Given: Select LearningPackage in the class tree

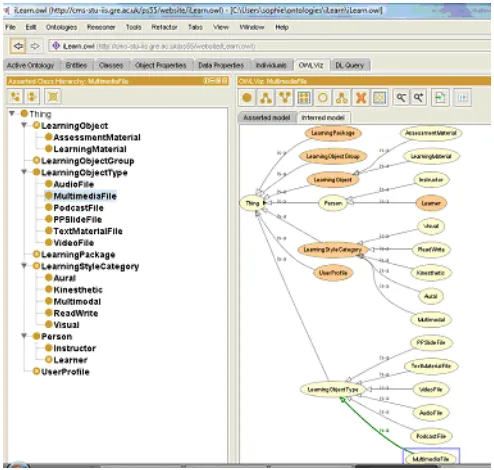Looking at the screenshot, I should pyautogui.click(x=78, y=254).
